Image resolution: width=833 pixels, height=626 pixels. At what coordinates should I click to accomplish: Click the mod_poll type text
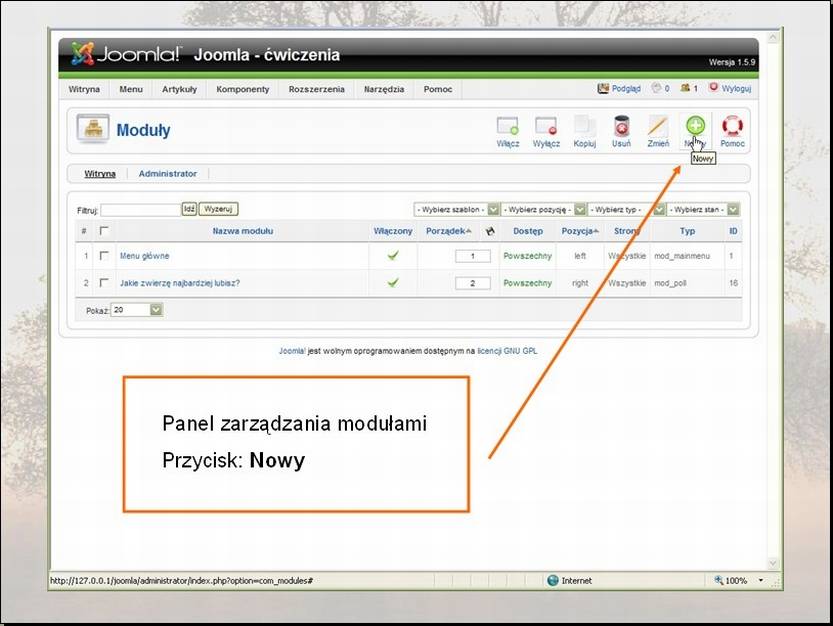tap(670, 283)
